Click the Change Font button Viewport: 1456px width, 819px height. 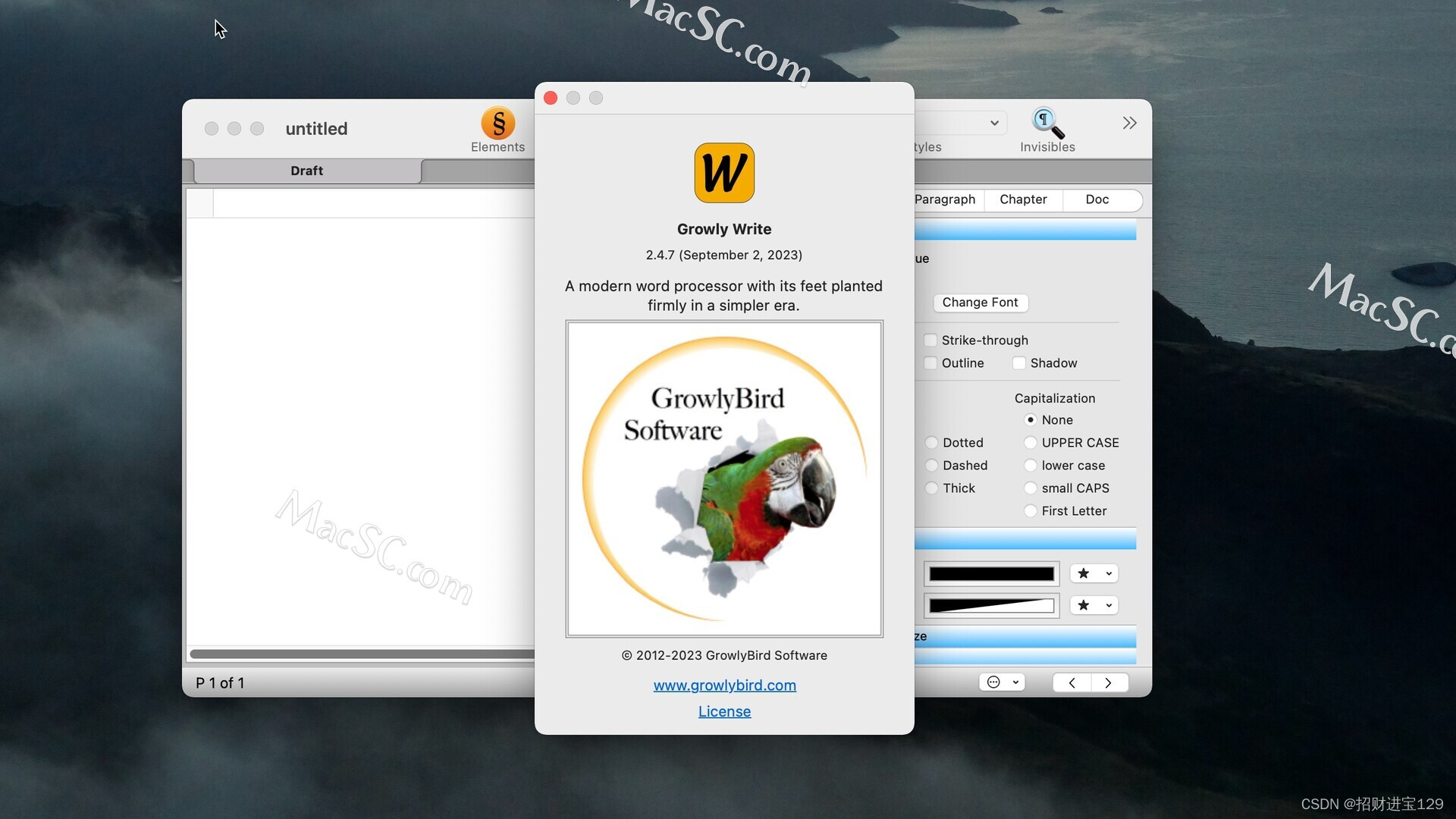pos(980,303)
